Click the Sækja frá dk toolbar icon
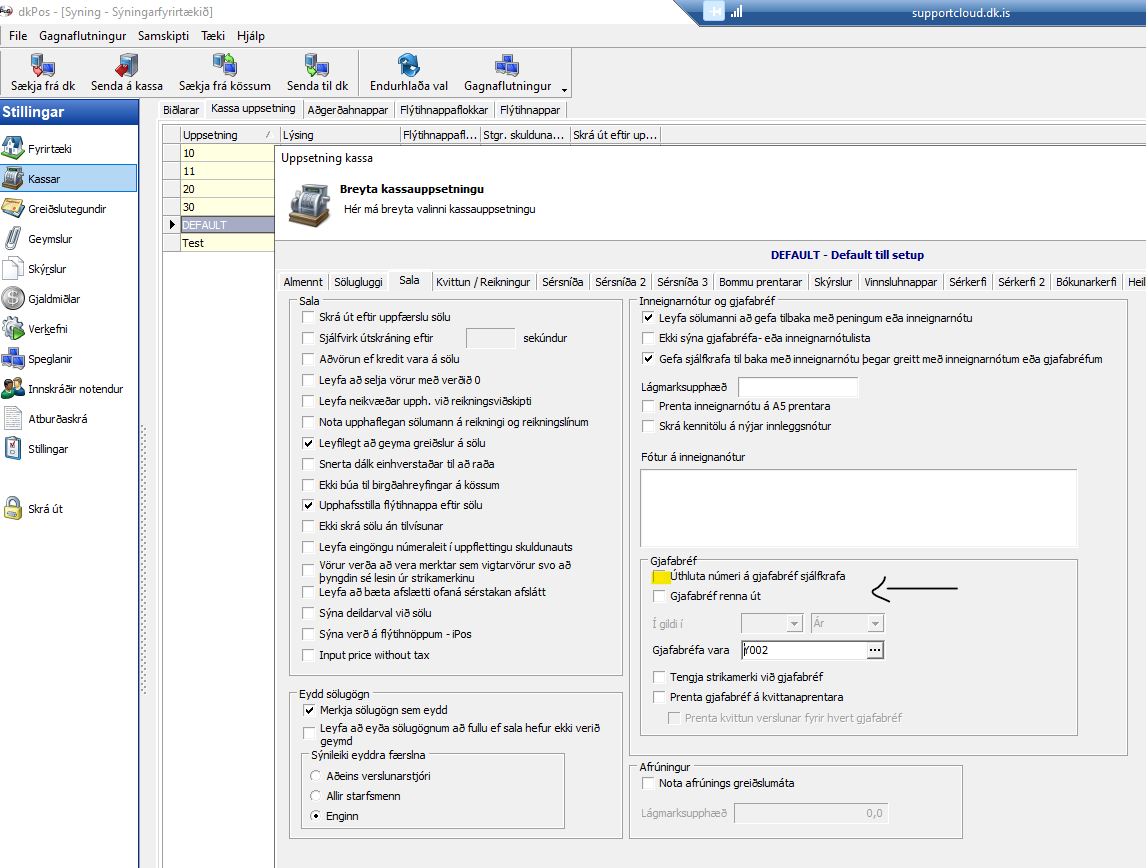 [43, 67]
